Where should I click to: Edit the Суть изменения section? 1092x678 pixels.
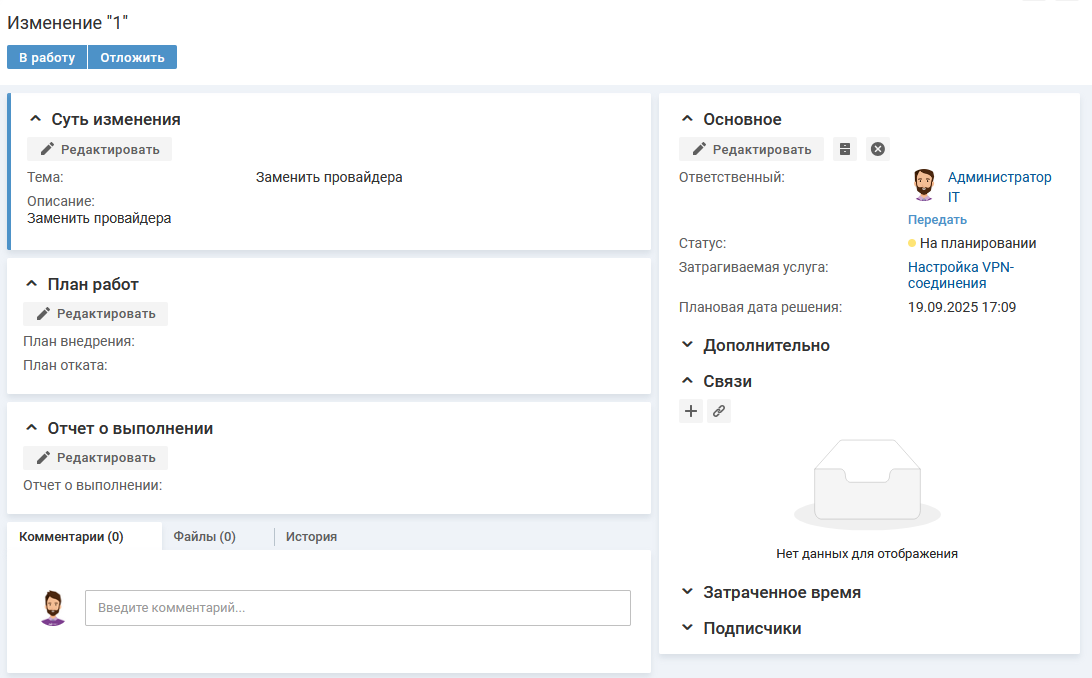point(99,149)
